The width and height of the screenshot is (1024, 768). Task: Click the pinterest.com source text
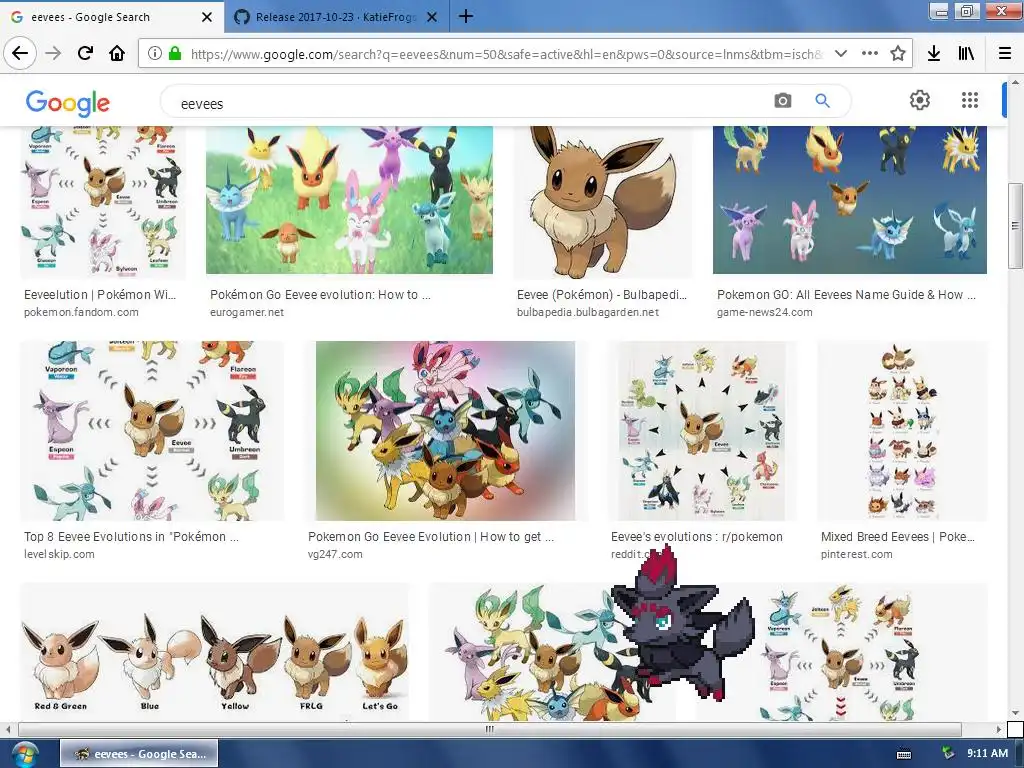click(x=856, y=554)
